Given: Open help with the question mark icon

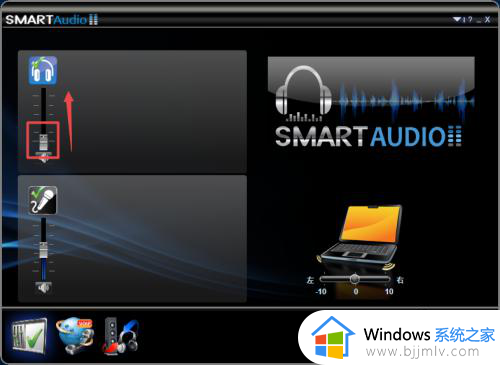Looking at the screenshot, I should pyautogui.click(x=470, y=20).
